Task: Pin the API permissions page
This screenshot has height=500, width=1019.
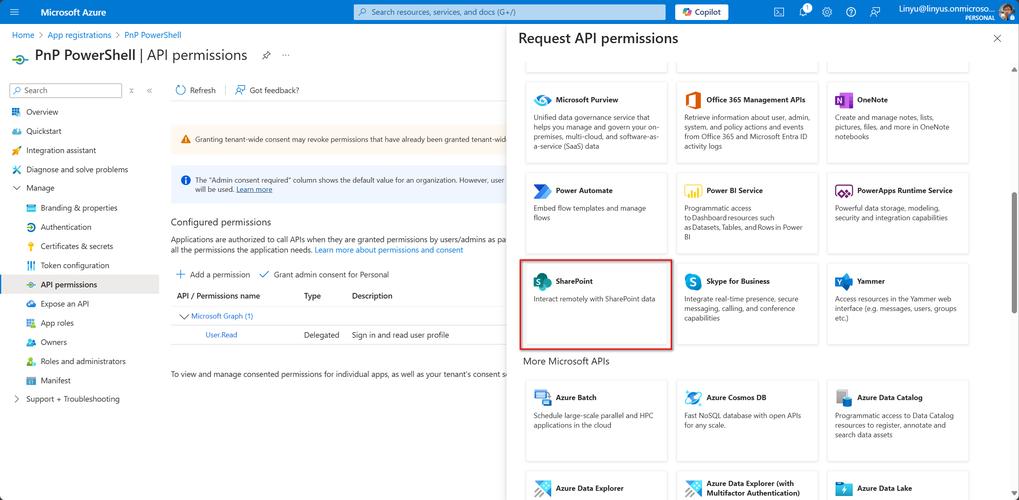Action: (x=266, y=55)
